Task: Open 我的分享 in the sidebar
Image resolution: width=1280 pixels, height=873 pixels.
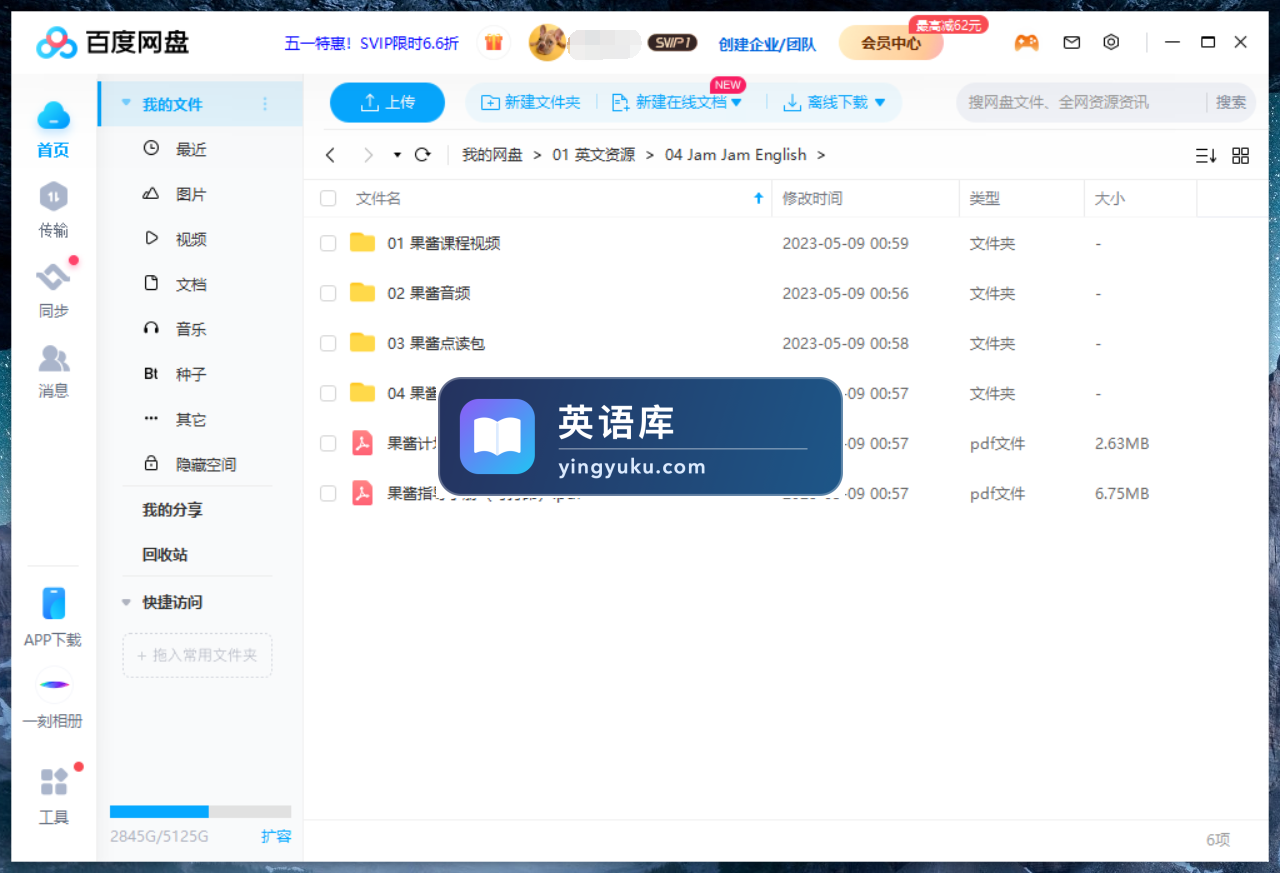Action: coord(172,510)
